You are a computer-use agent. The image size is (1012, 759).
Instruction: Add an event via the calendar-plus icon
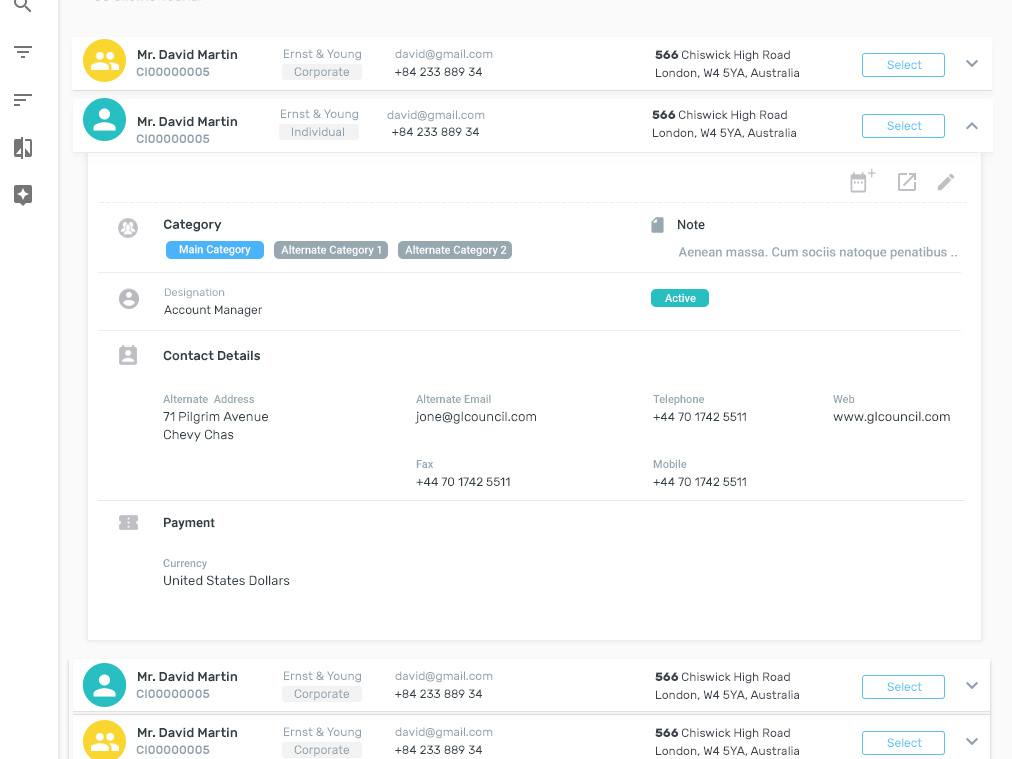(861, 182)
